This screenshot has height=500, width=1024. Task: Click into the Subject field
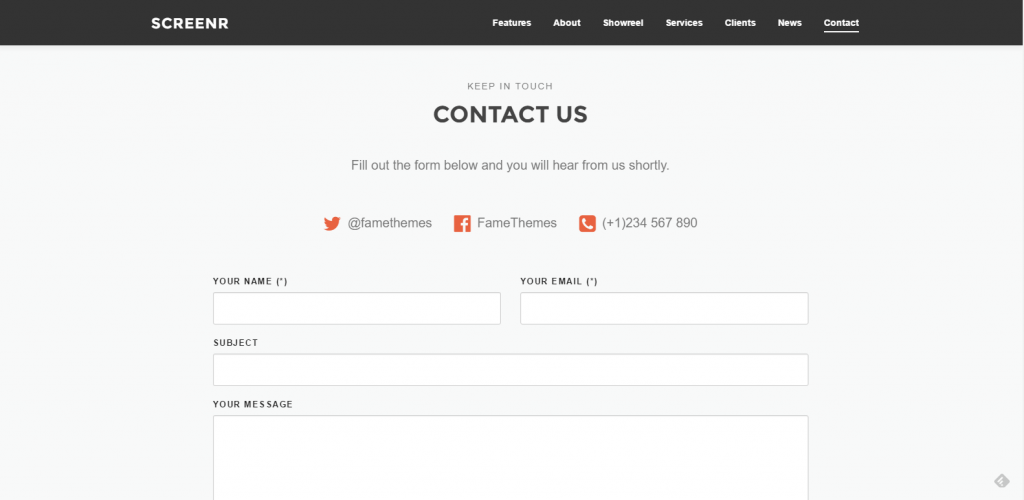coord(510,370)
